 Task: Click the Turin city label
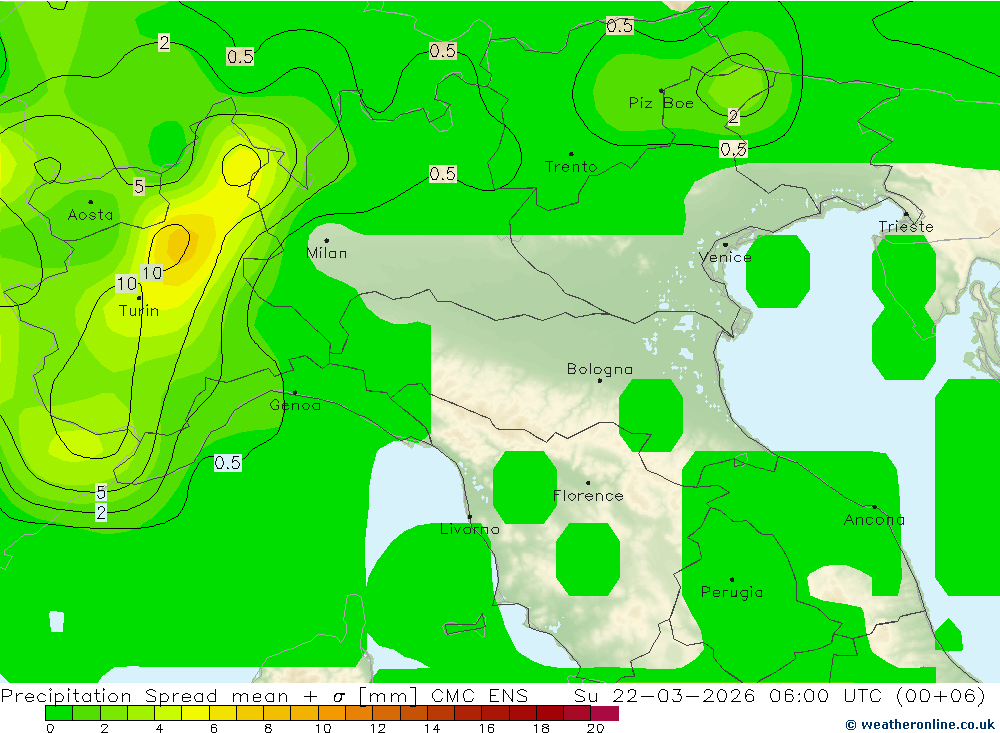coord(138,311)
